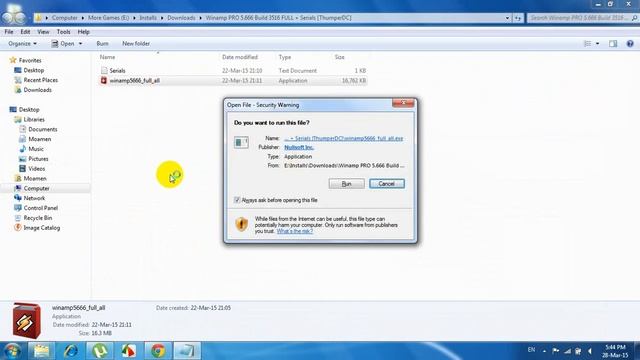Open Image Catalog in the navigation pane
The width and height of the screenshot is (640, 360).
pyautogui.click(x=42, y=228)
